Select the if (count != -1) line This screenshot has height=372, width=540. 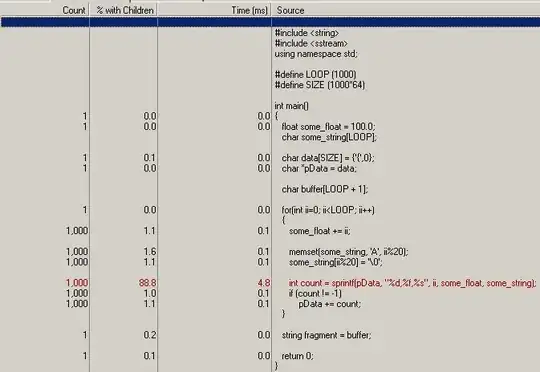[315, 293]
